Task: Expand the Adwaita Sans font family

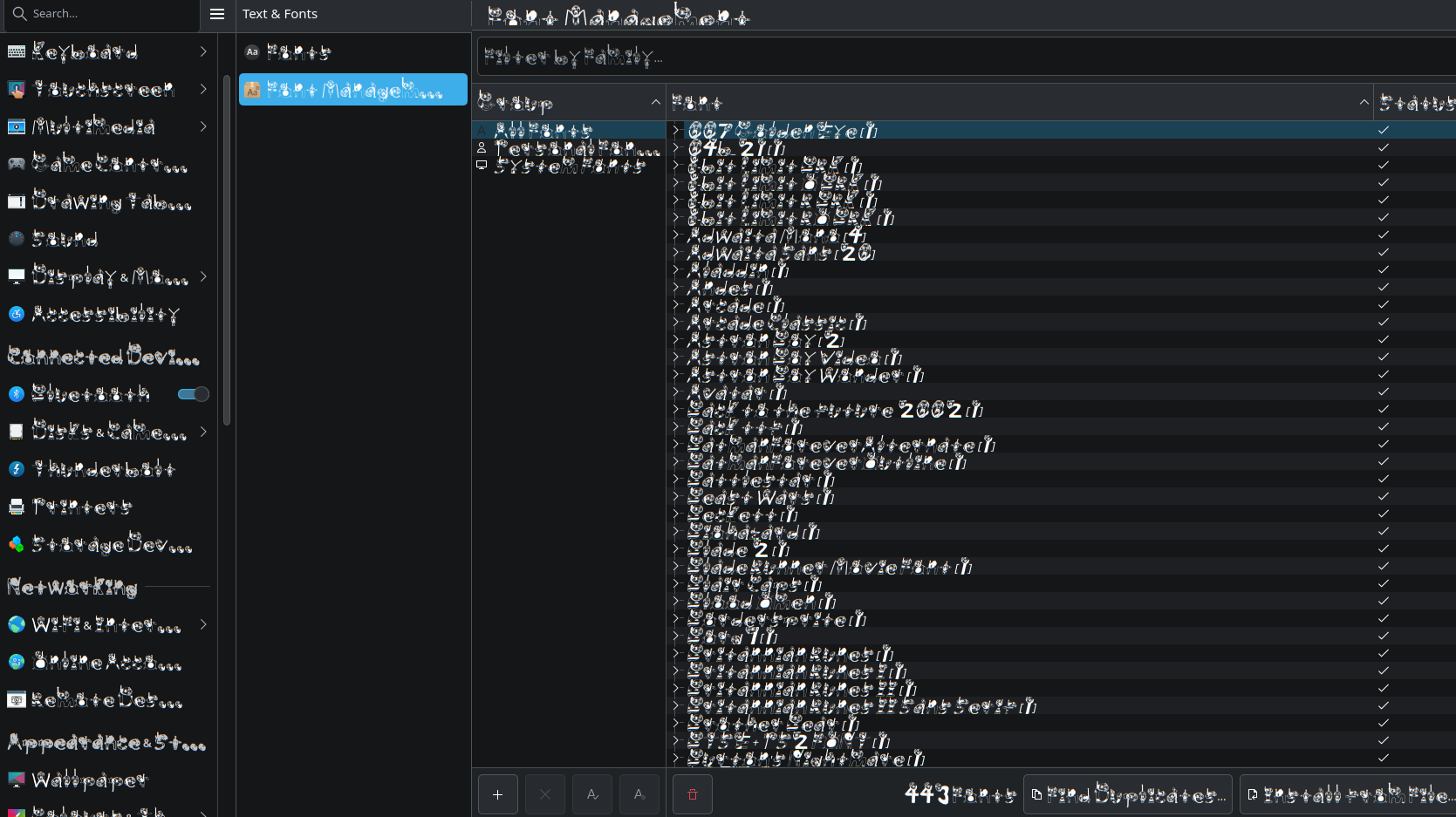Action: pyautogui.click(x=675, y=253)
